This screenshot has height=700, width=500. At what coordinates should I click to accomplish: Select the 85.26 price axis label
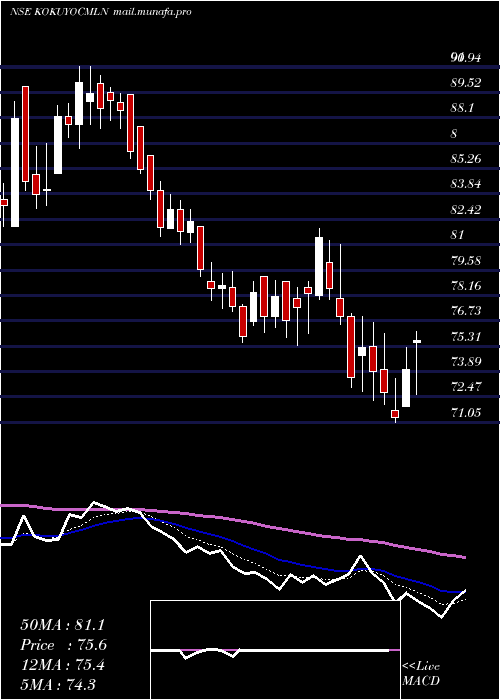[466, 158]
